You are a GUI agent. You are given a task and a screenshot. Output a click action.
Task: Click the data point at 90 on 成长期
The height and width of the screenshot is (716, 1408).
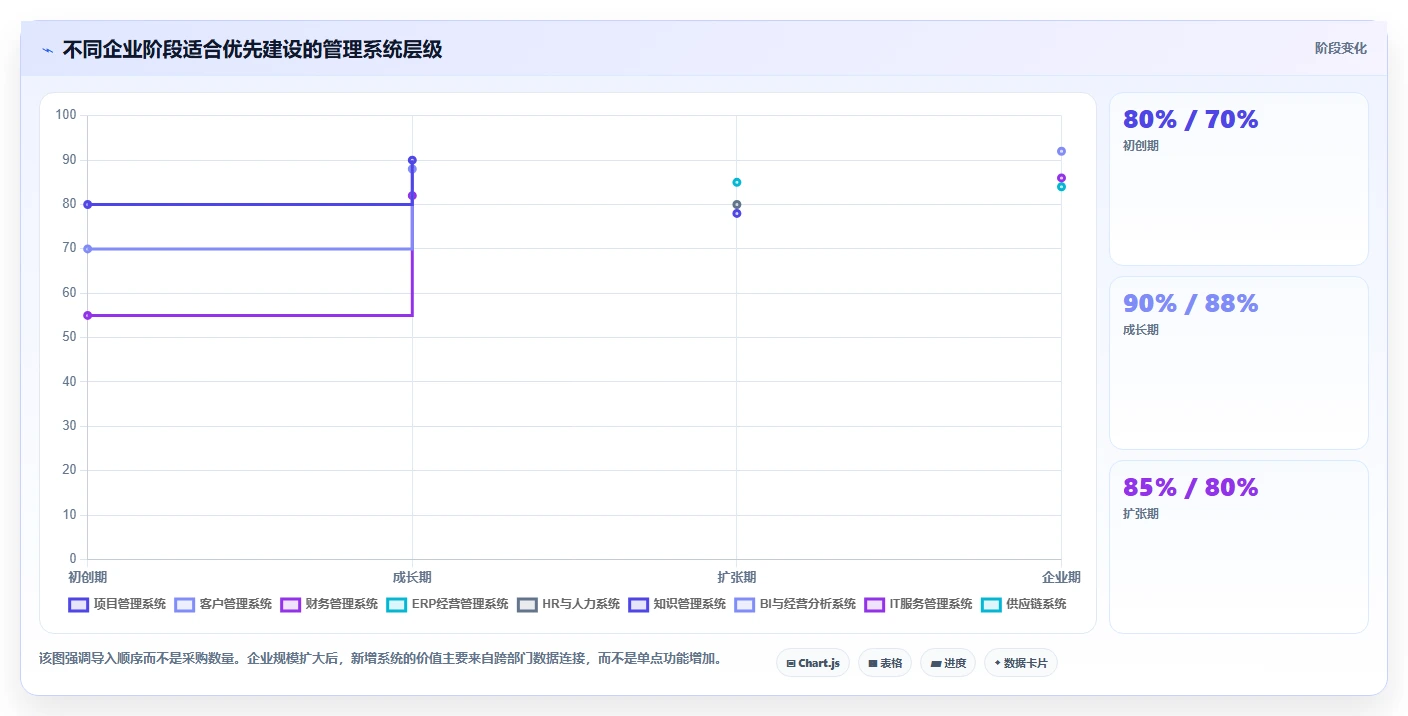pyautogui.click(x=412, y=160)
